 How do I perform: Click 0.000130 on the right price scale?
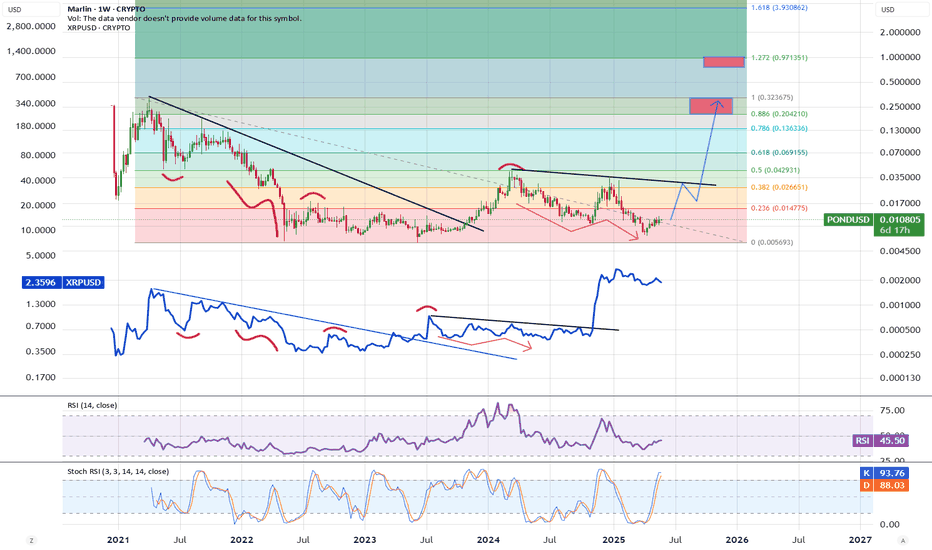tap(900, 378)
